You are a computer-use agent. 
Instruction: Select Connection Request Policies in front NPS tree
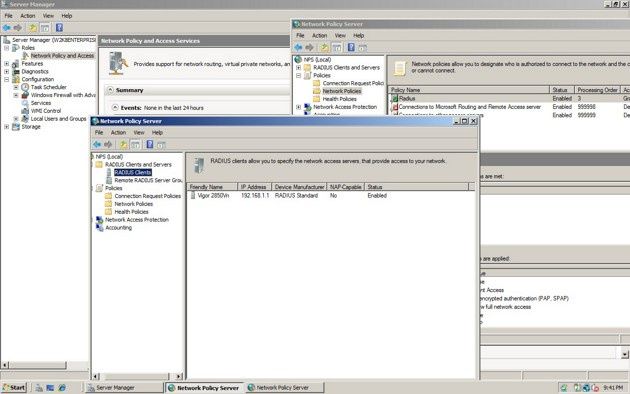pyautogui.click(x=147, y=196)
